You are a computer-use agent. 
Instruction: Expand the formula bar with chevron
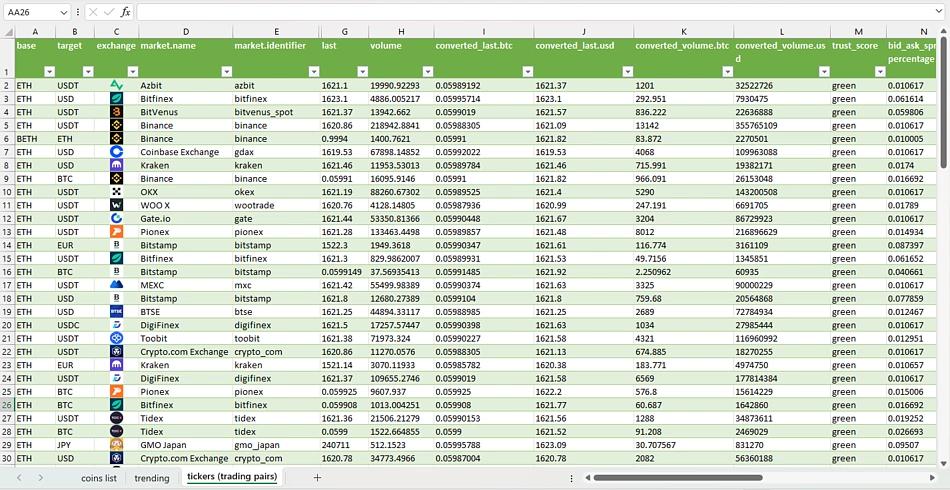point(939,12)
